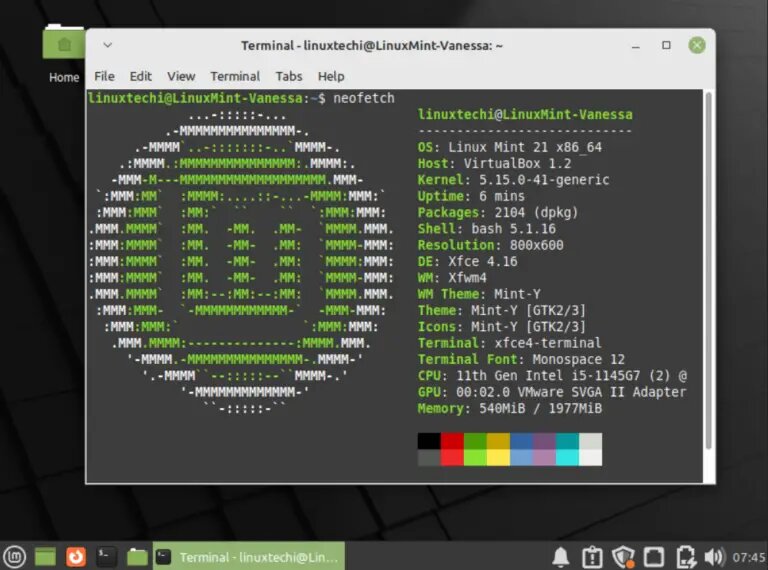Viewport: 768px width, 570px height.
Task: Open the Home desktop folder icon
Action: coord(64,54)
